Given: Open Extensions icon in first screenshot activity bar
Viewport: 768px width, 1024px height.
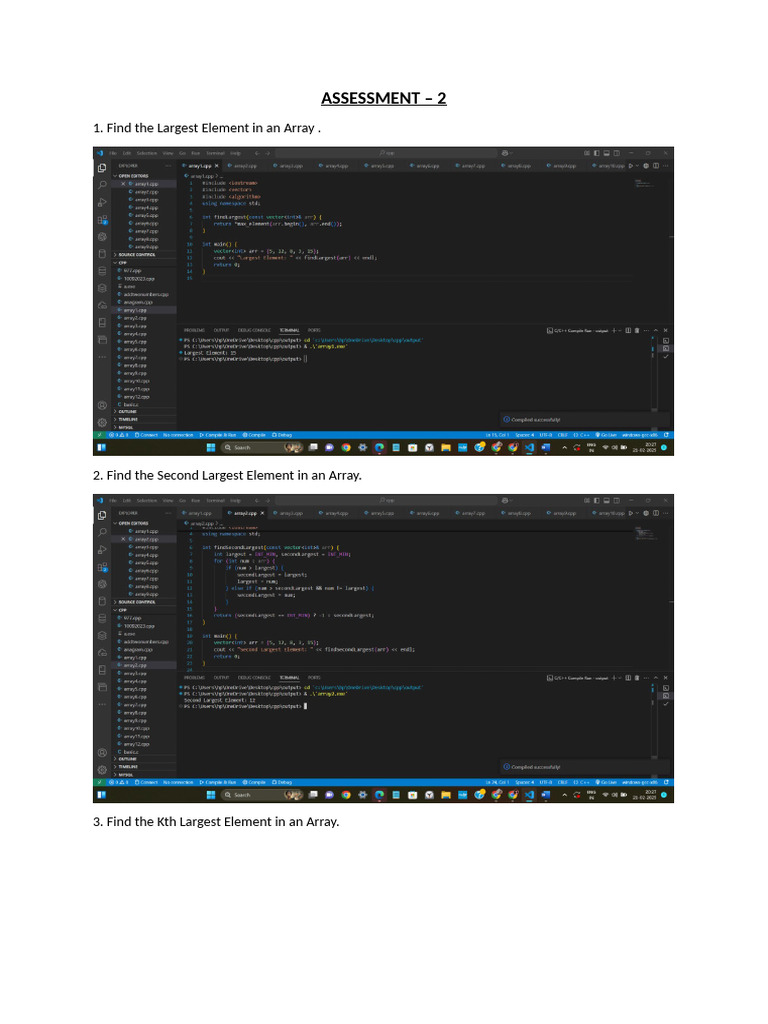Looking at the screenshot, I should tap(102, 220).
